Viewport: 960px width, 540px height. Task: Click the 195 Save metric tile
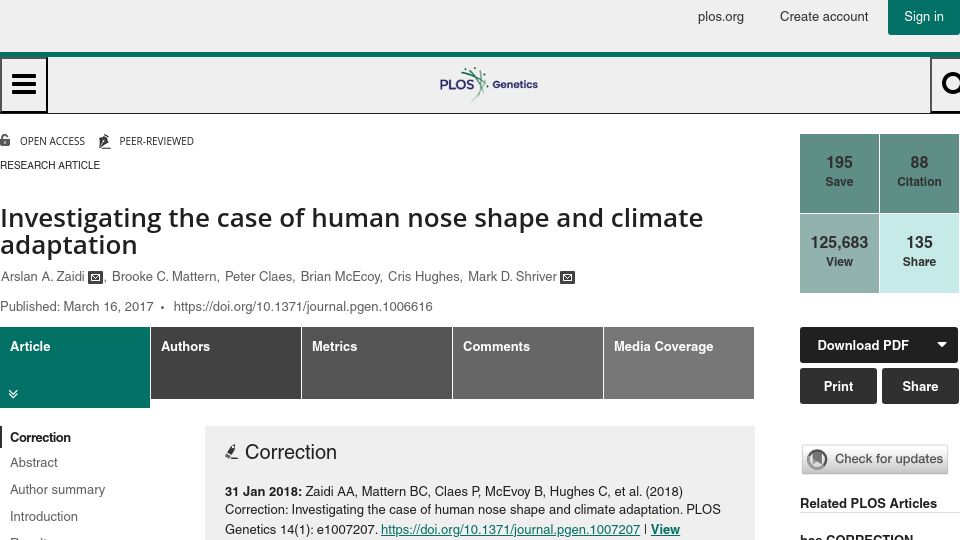[839, 173]
